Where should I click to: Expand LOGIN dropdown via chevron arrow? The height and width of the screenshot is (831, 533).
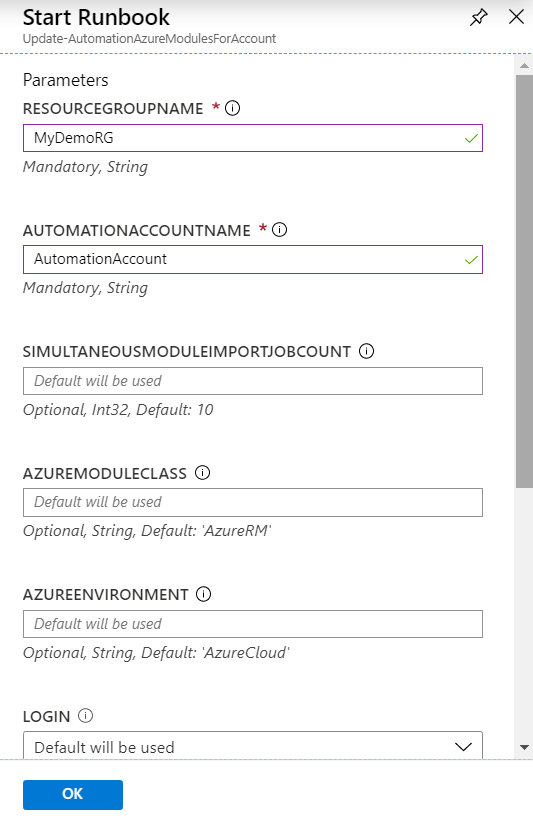pos(463,747)
